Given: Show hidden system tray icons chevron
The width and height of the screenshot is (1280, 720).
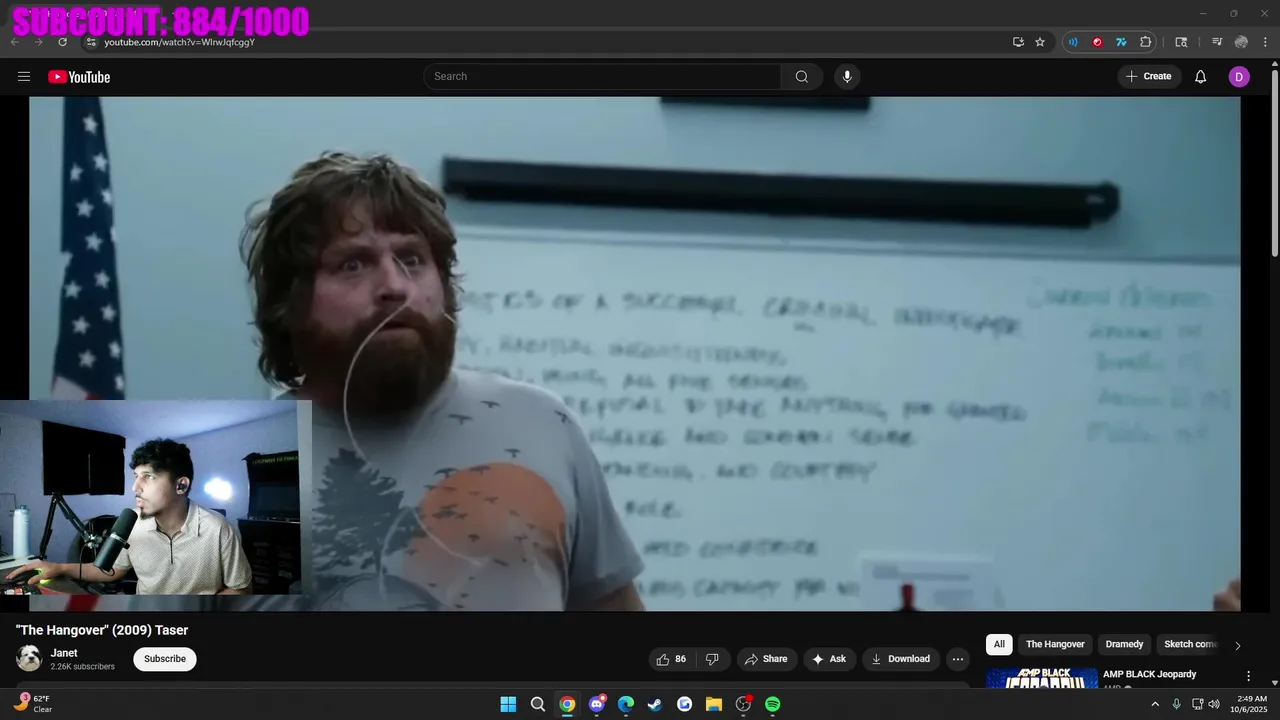Looking at the screenshot, I should coord(1155,704).
